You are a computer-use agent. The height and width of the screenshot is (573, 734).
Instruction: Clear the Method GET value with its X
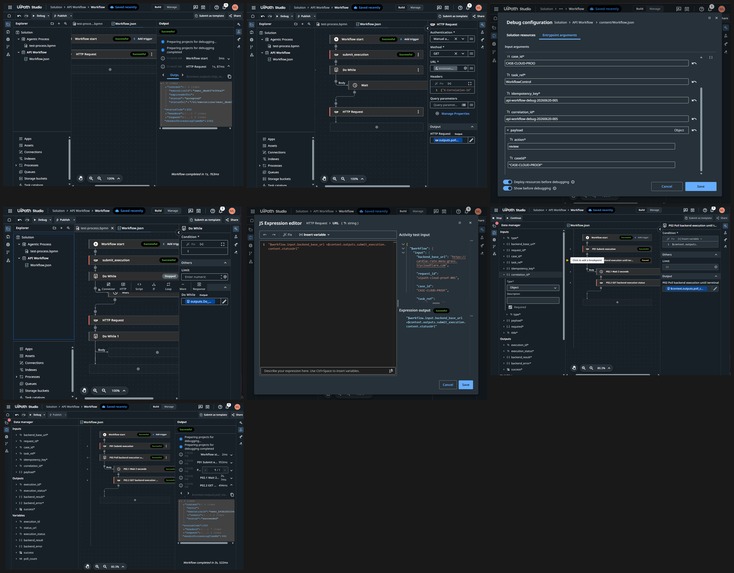455,53
